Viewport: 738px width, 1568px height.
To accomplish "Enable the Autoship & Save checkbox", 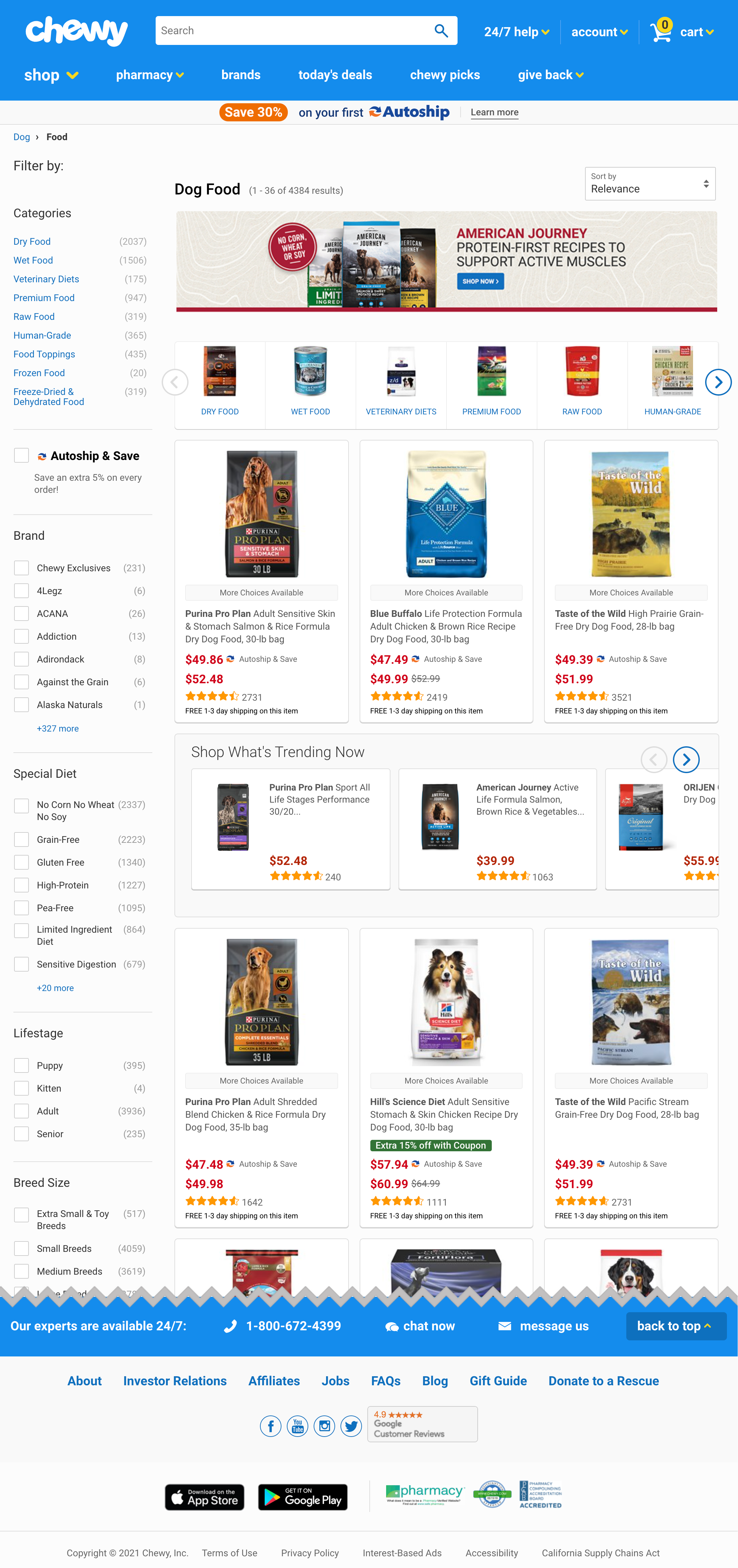I will pos(22,455).
